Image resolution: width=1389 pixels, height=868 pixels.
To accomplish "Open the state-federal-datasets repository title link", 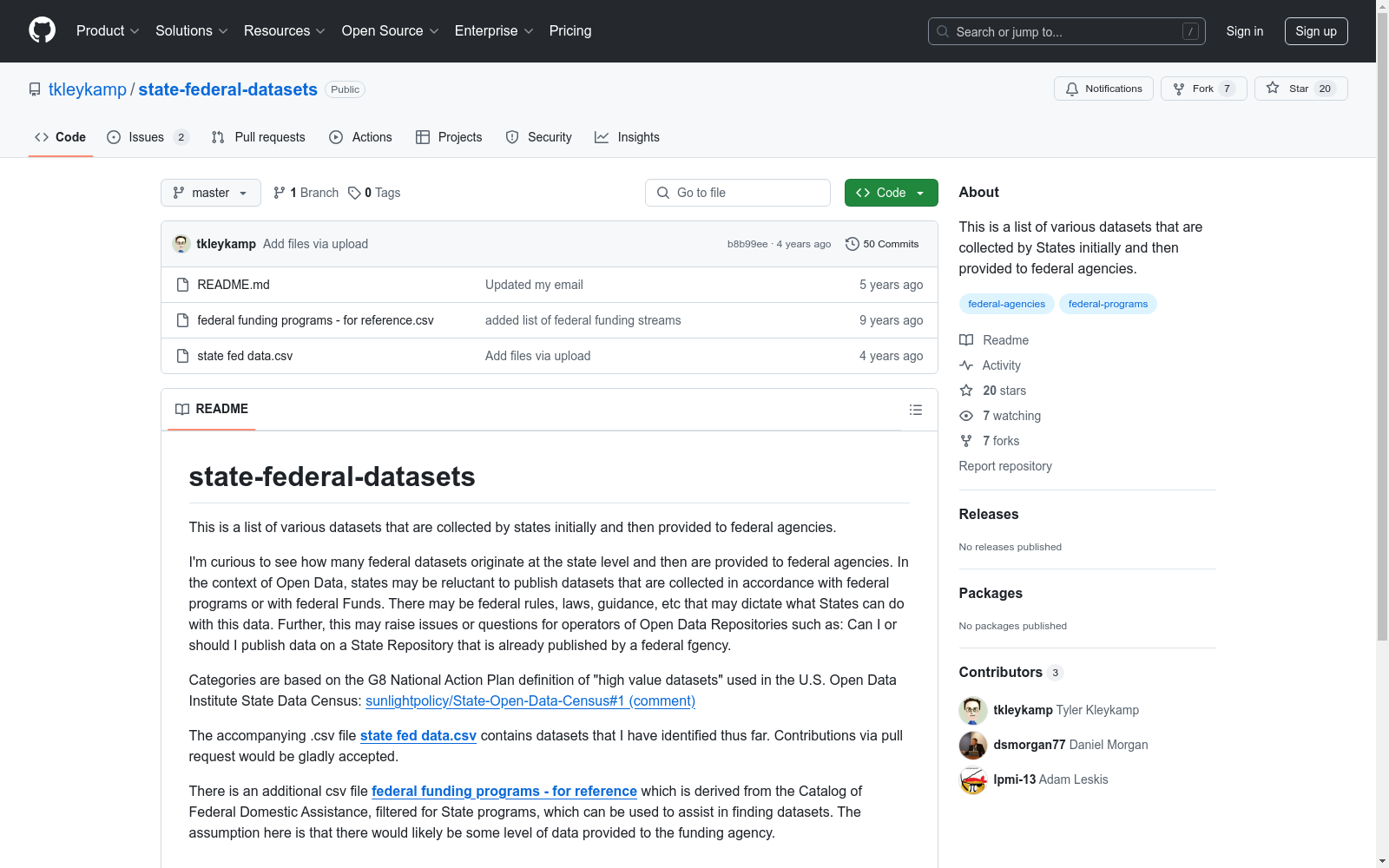I will pos(228,89).
